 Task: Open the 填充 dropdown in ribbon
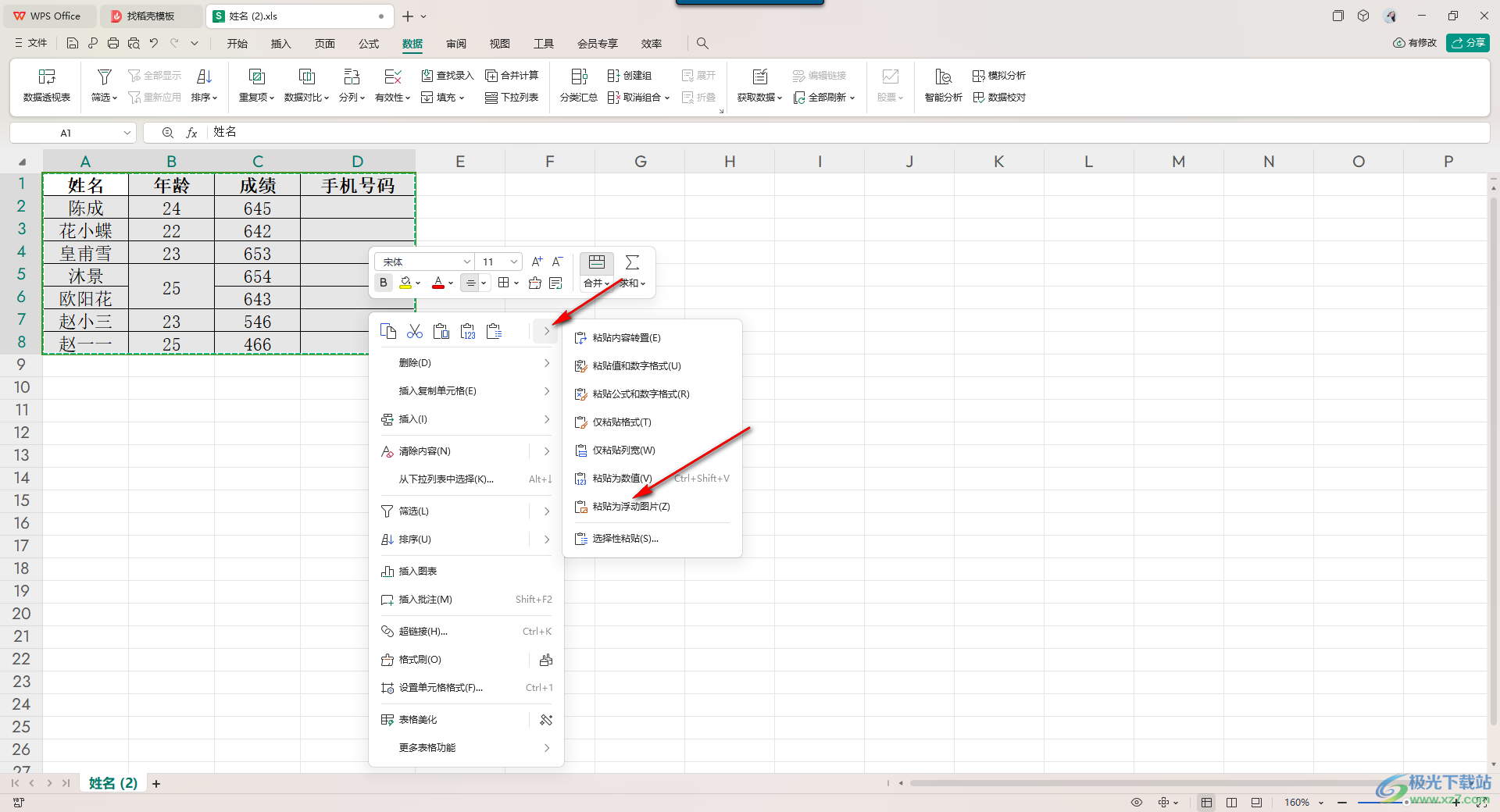tap(443, 98)
